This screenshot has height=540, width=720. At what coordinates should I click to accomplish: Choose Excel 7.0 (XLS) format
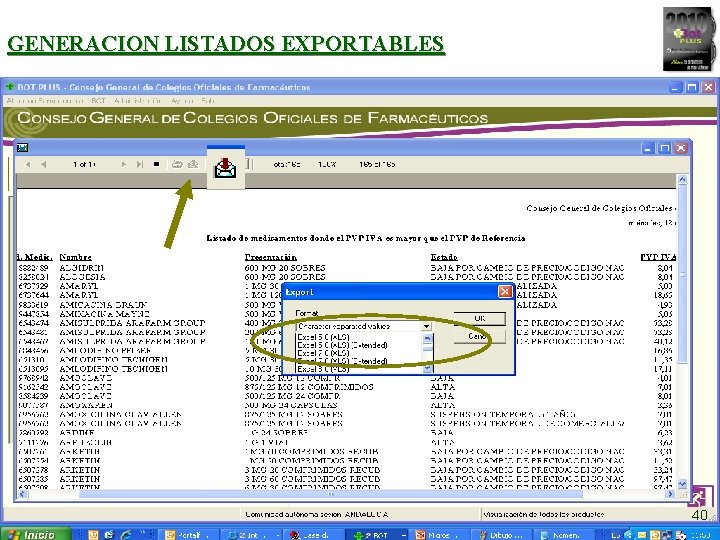coord(323,353)
